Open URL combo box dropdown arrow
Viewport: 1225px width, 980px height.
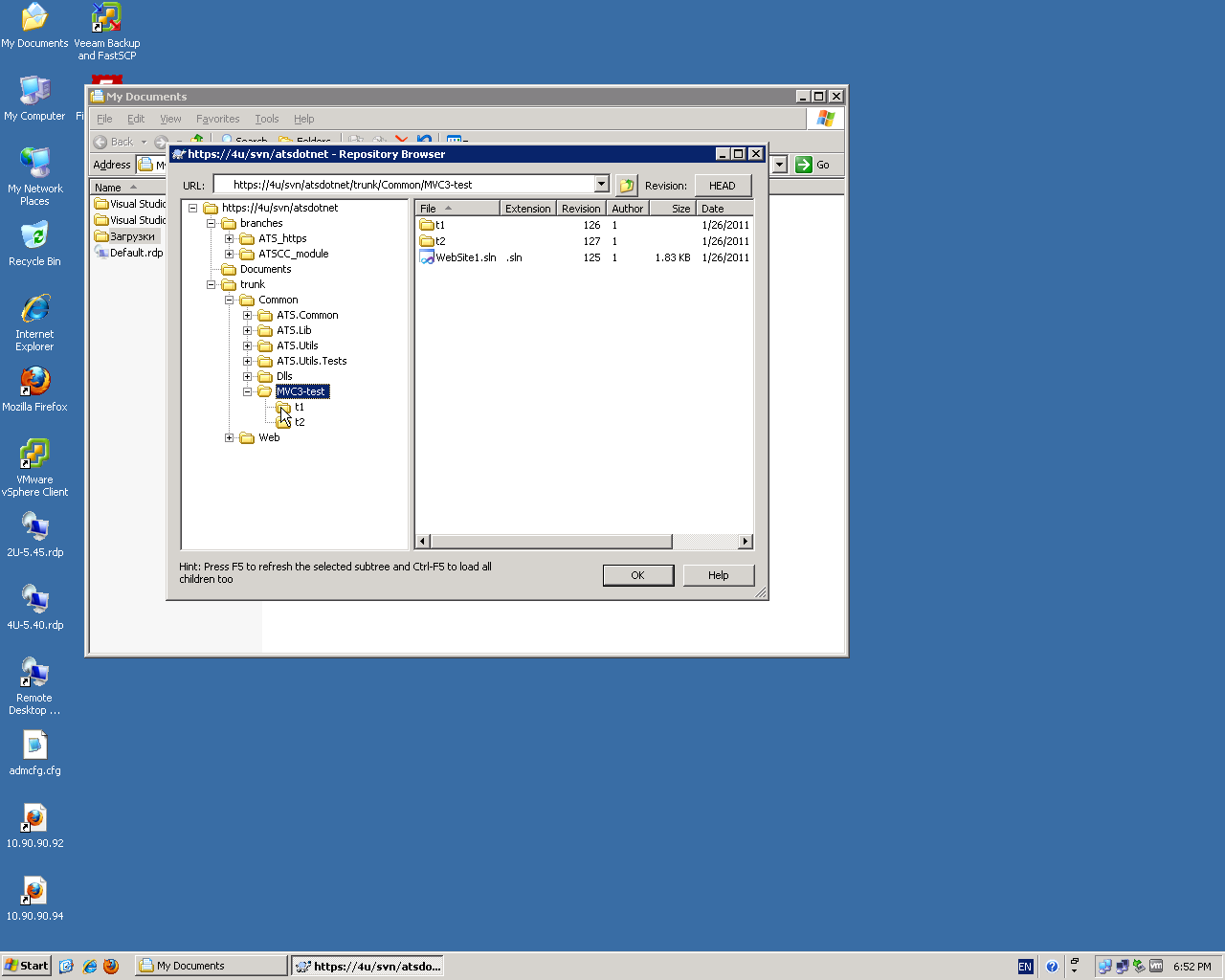coord(601,185)
